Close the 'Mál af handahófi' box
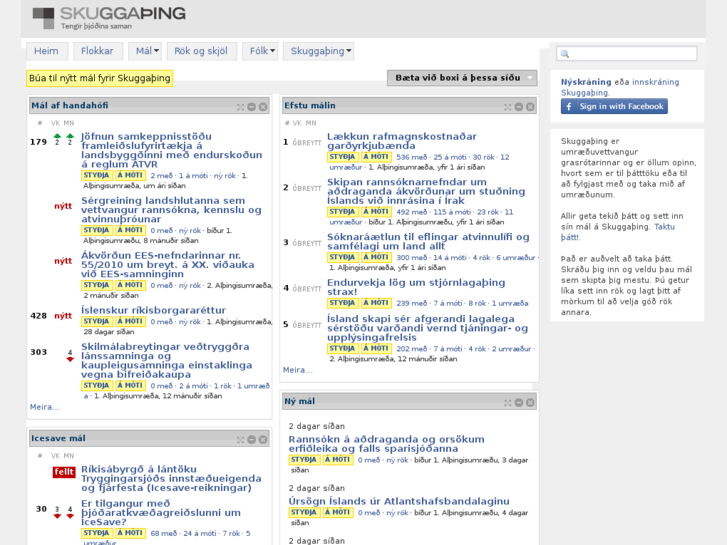 pyautogui.click(x=263, y=107)
